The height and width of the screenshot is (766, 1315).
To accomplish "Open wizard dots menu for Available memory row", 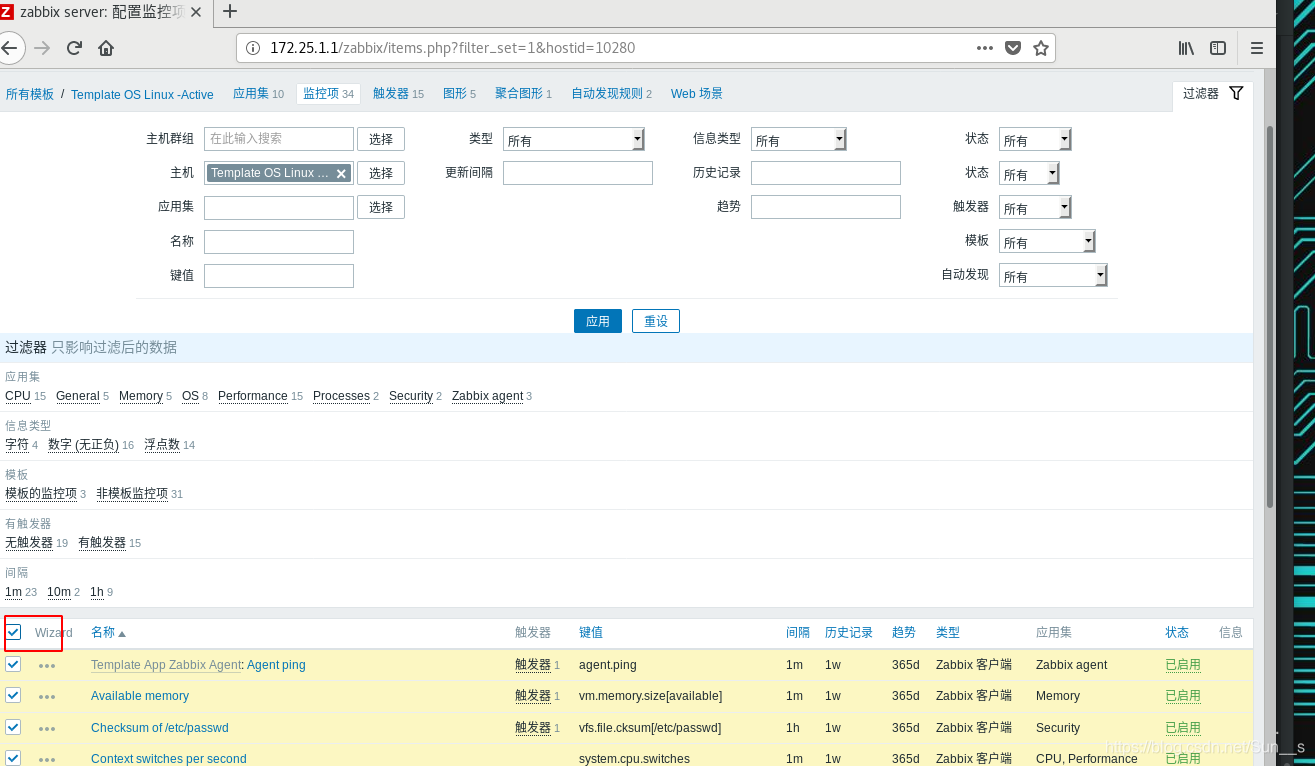I will [x=47, y=696].
